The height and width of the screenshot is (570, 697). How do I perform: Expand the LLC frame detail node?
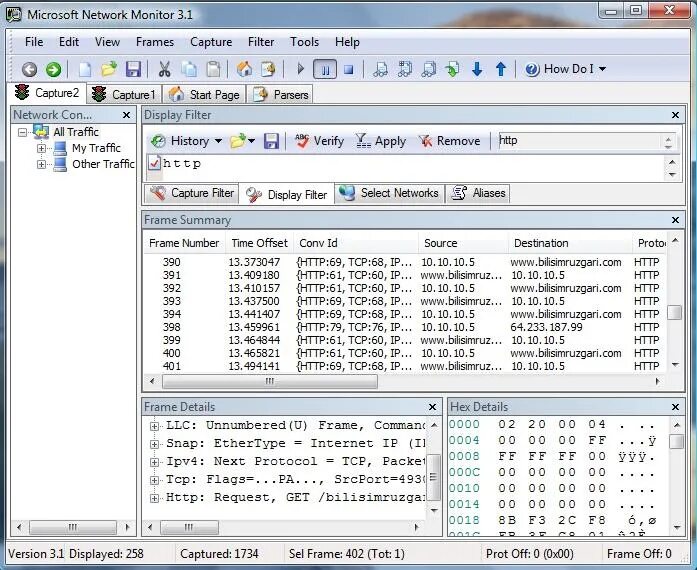(x=154, y=426)
